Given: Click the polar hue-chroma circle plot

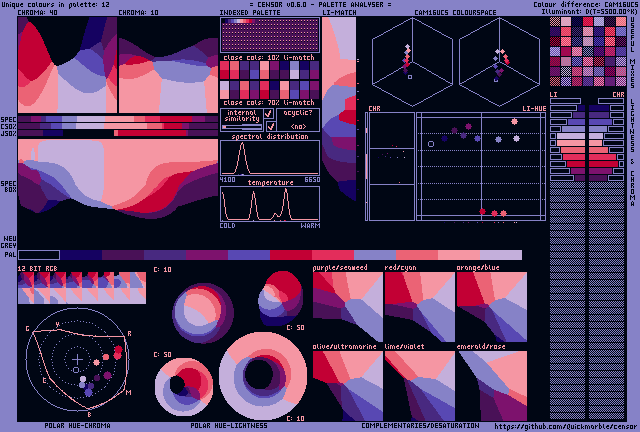Looking at the screenshot, I should (78, 360).
